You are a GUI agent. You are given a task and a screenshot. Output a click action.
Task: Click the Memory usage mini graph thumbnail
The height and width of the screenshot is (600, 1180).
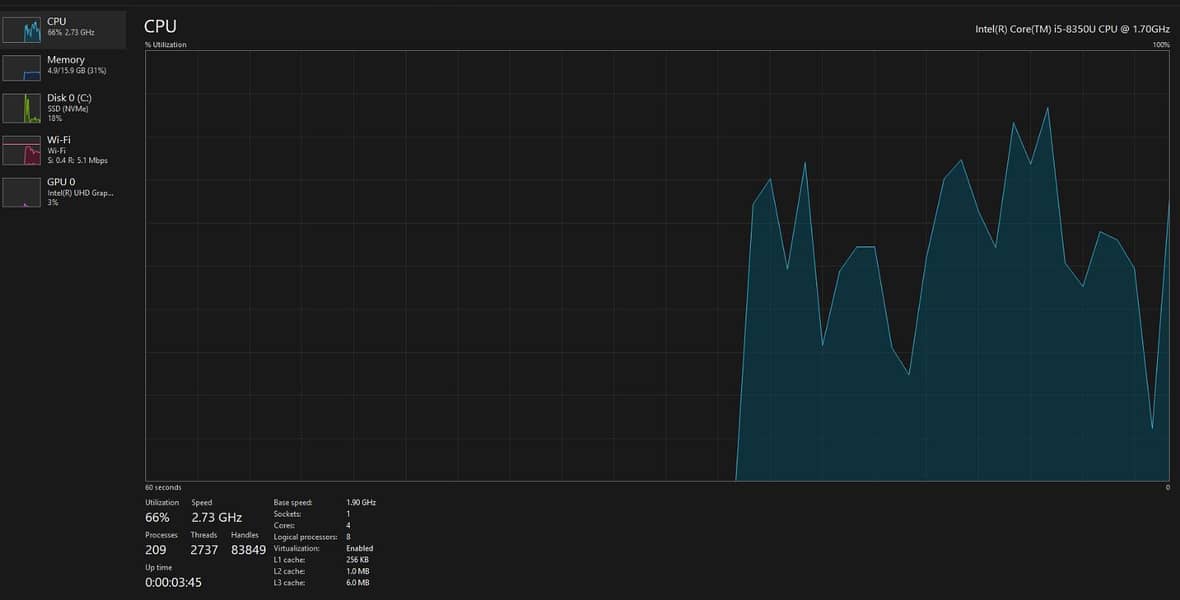pyautogui.click(x=22, y=68)
